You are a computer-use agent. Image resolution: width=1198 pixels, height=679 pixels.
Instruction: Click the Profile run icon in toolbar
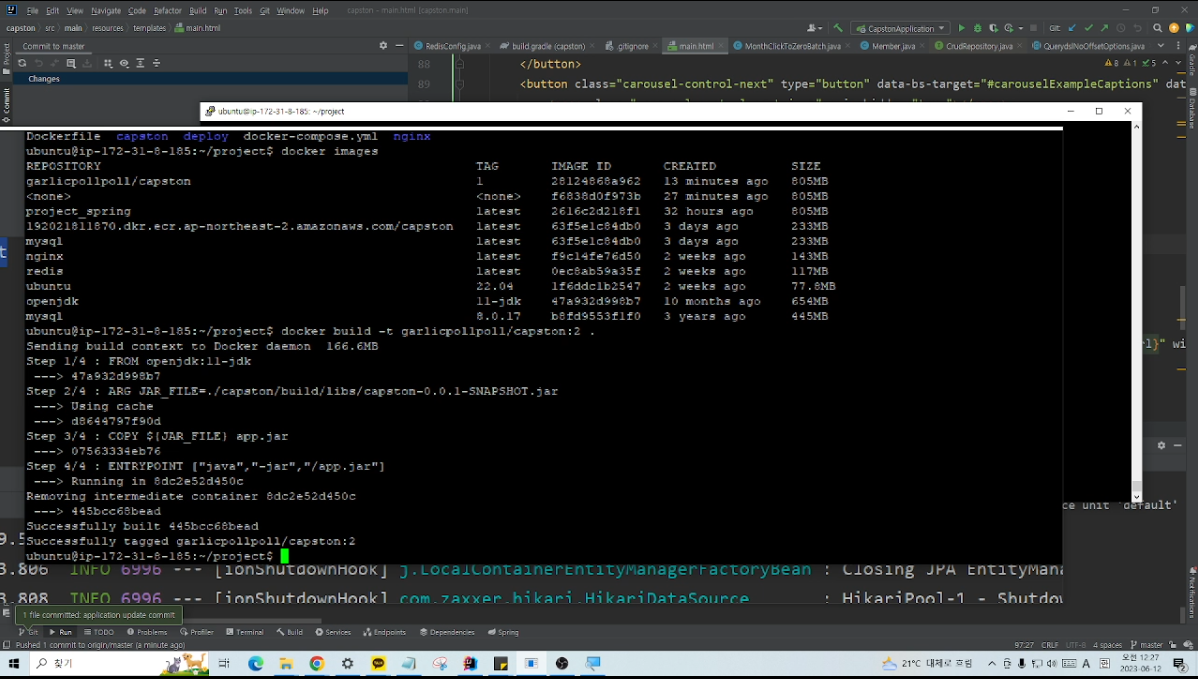(1009, 28)
